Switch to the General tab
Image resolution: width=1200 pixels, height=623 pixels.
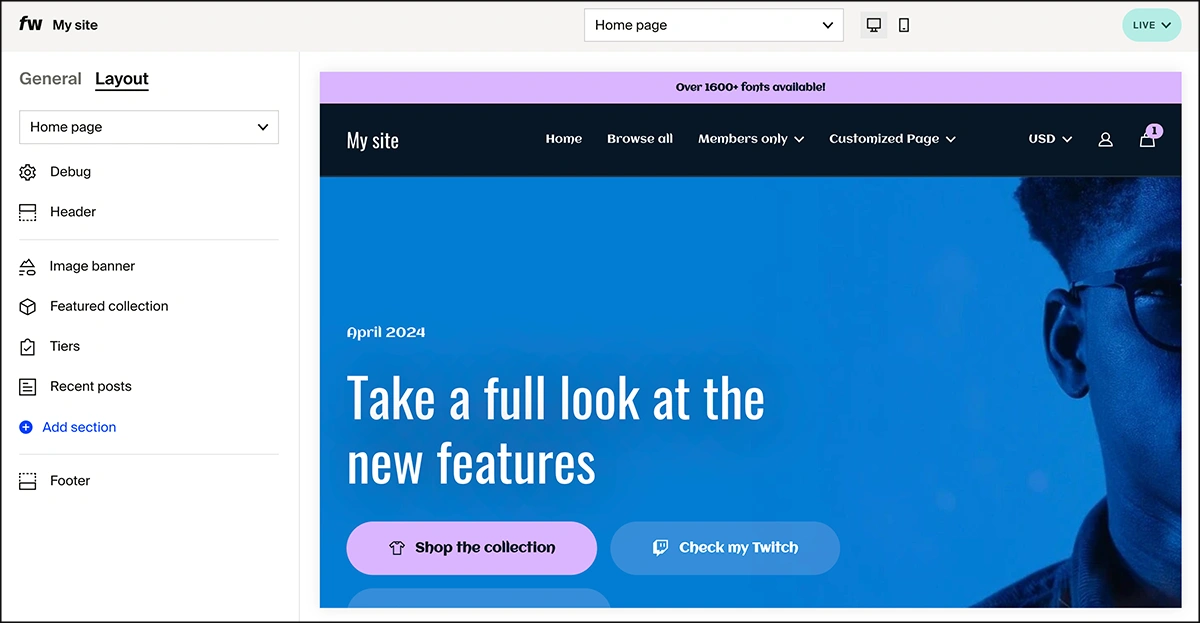[50, 79]
